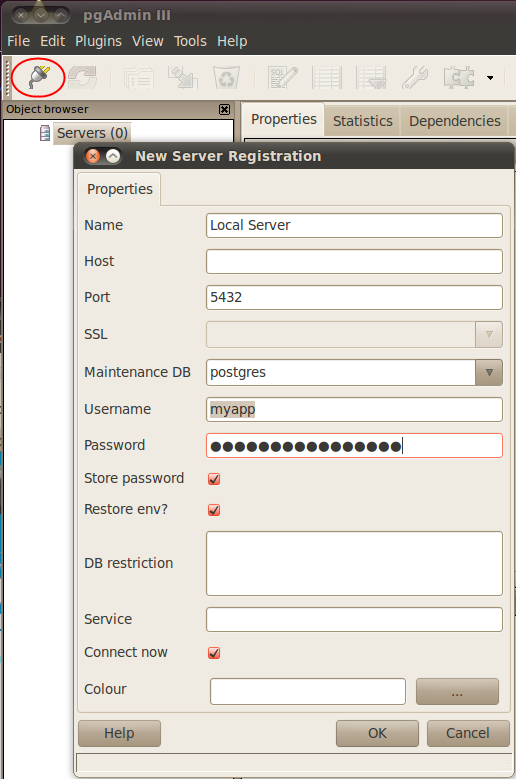
Task: Click the Plugins puzzle piece icon
Action: pyautogui.click(x=459, y=78)
